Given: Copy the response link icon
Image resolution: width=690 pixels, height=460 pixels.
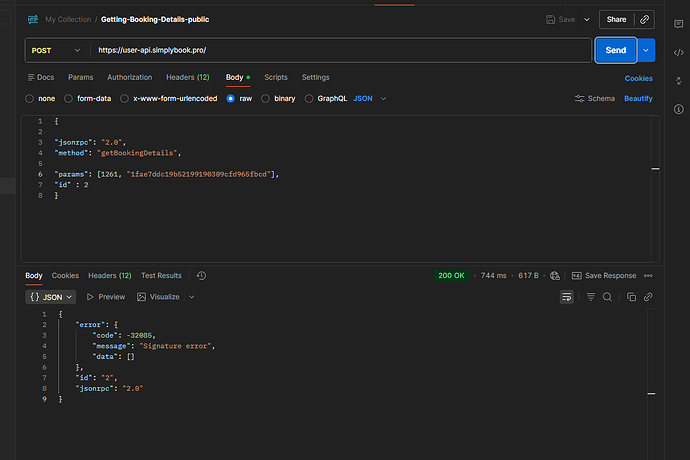Looking at the screenshot, I should click(x=648, y=297).
